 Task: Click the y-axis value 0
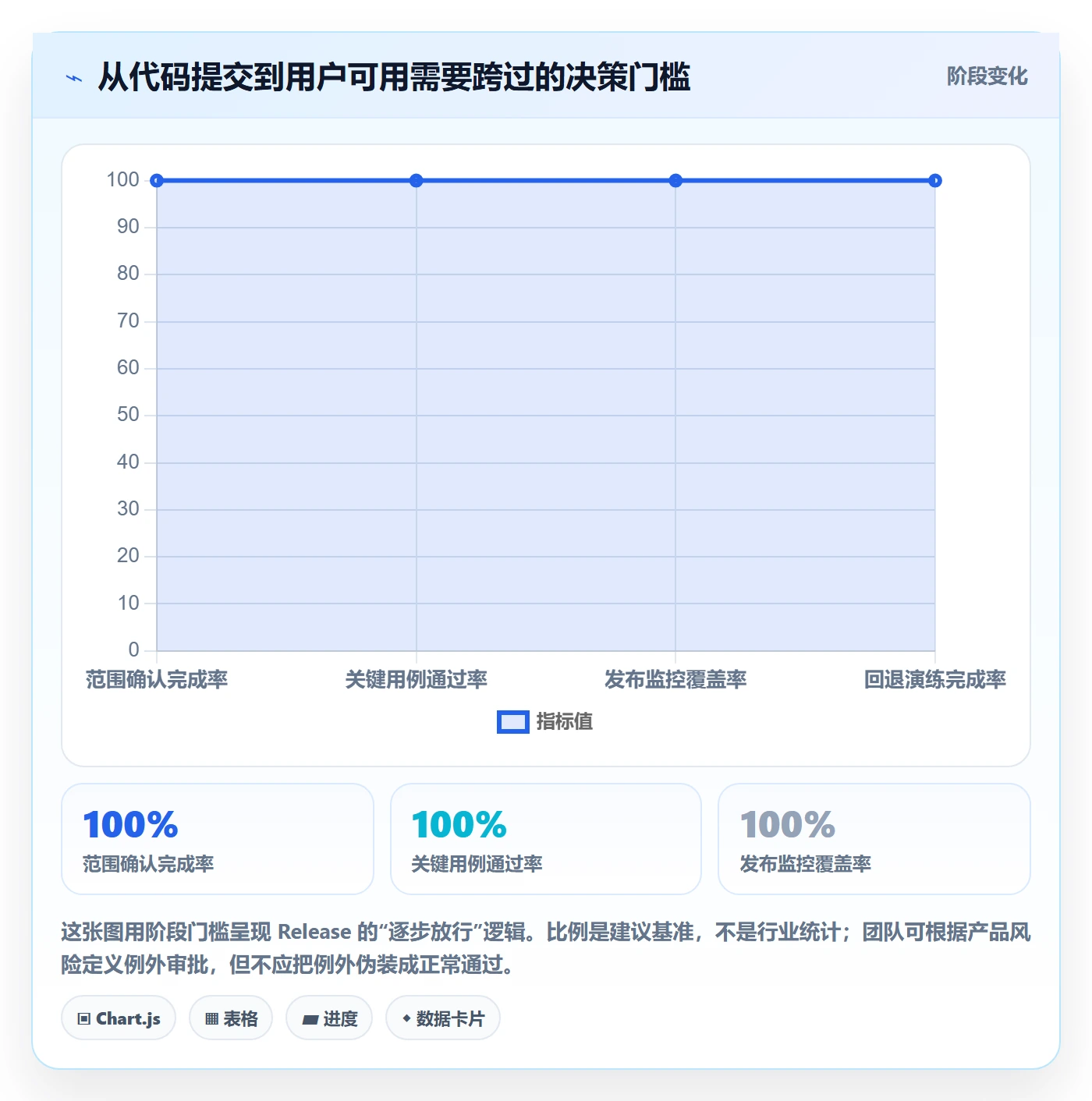[134, 650]
